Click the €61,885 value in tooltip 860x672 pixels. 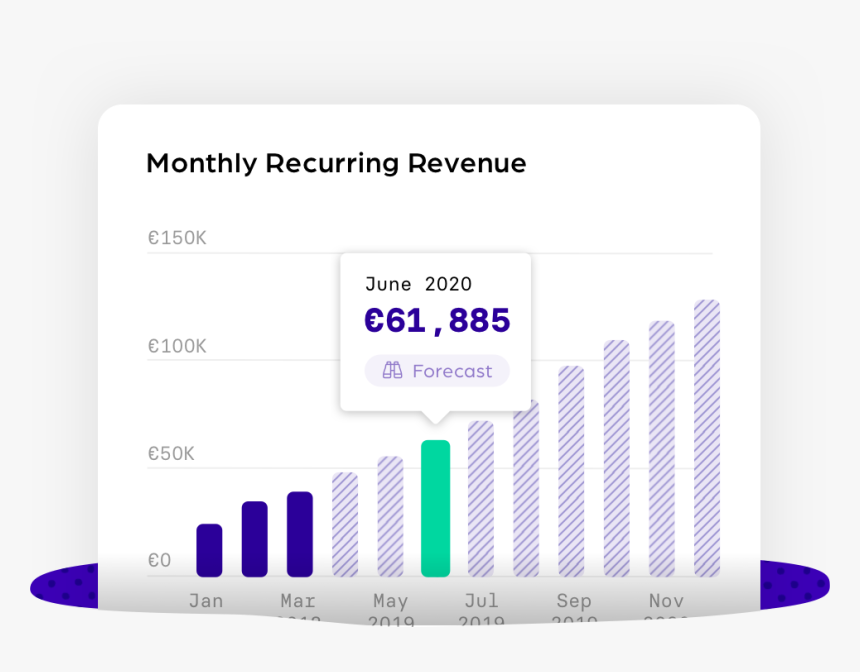pos(437,320)
